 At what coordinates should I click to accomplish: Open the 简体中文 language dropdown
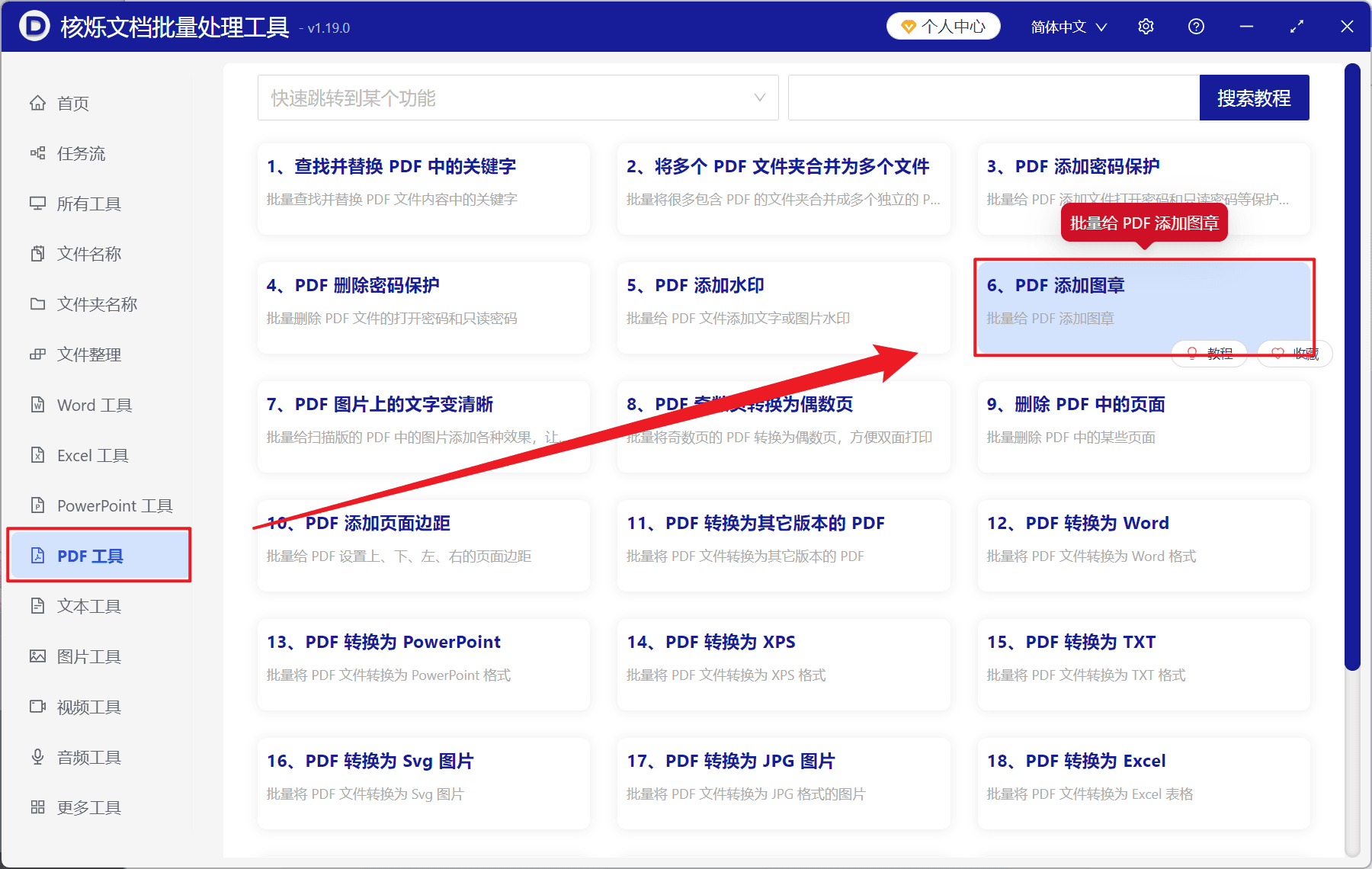[x=1067, y=26]
